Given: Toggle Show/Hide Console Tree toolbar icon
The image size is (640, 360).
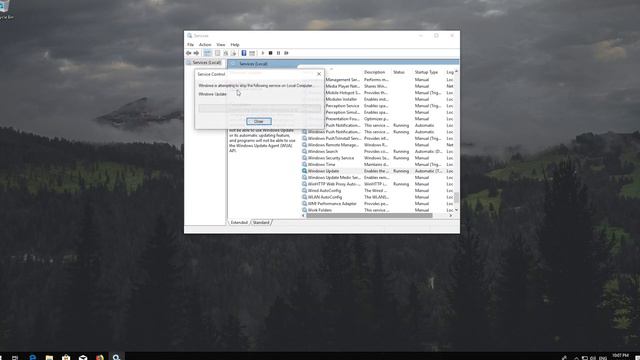Looking at the screenshot, I should click(207, 53).
